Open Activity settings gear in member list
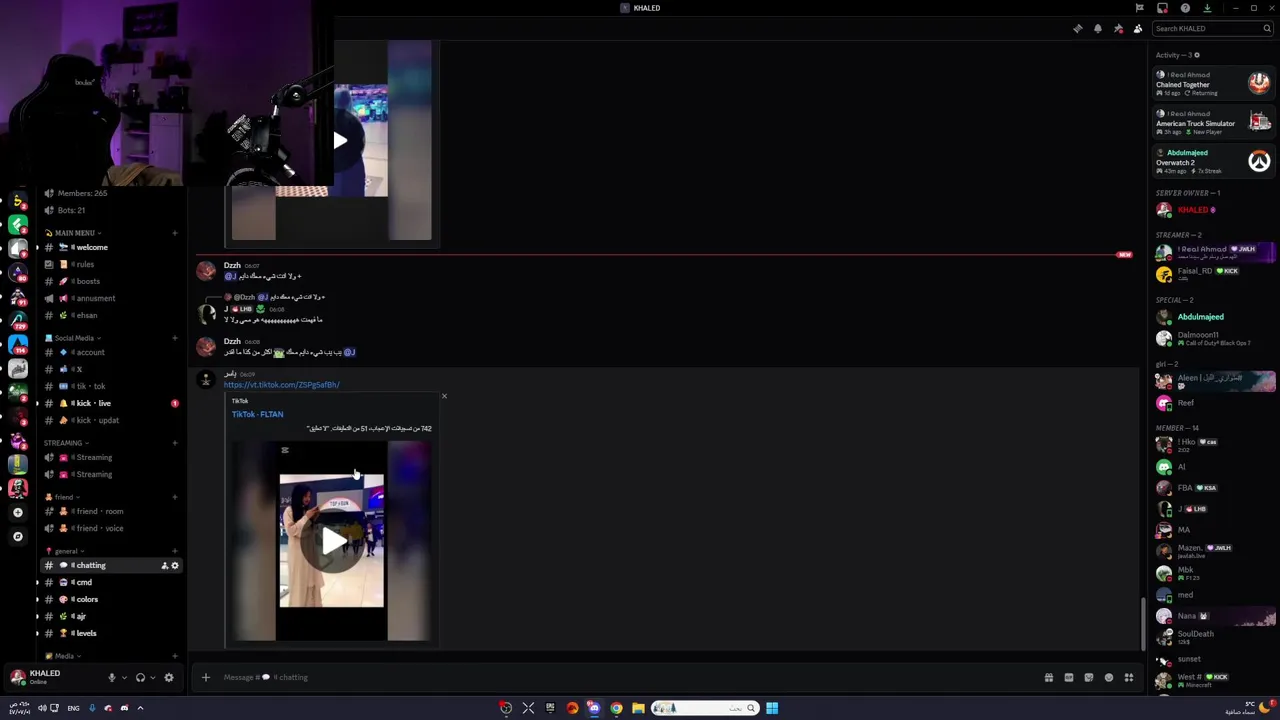Screen dimensions: 1280x720 pos(1197,55)
